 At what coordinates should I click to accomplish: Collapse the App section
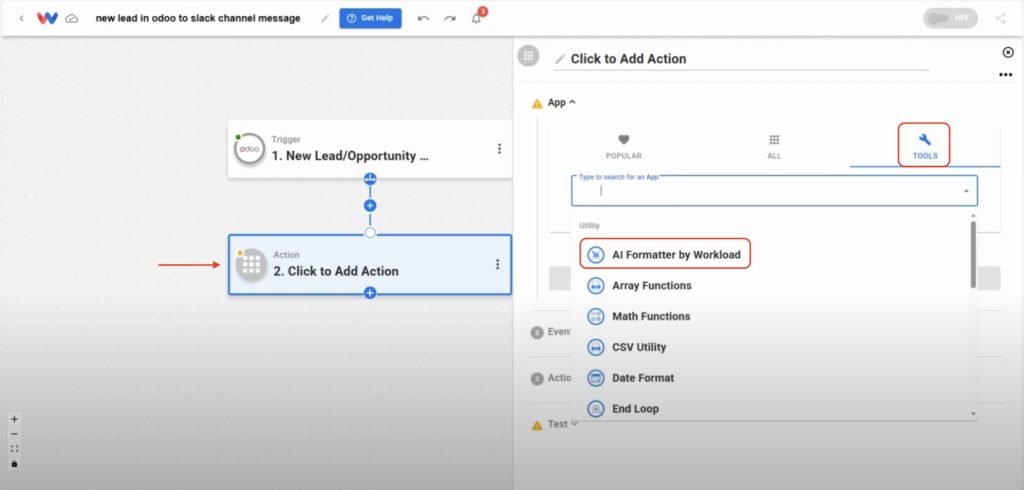click(561, 103)
